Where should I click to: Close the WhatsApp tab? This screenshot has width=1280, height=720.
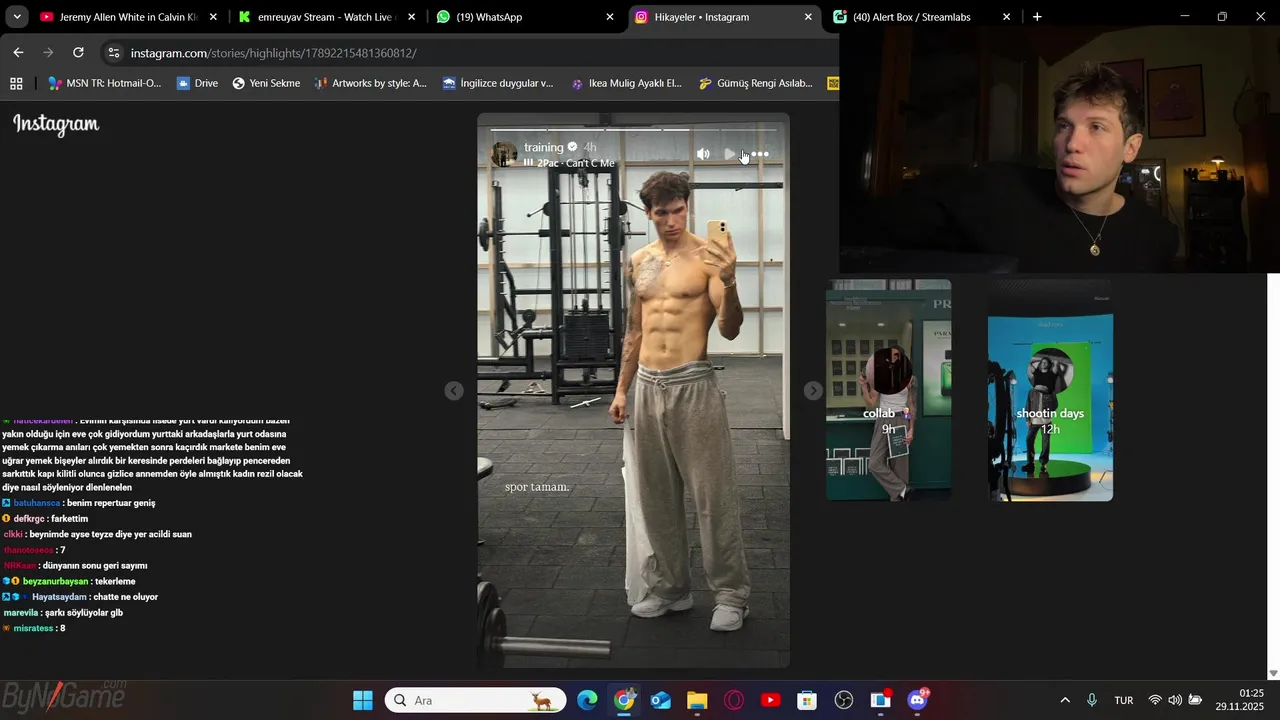click(610, 17)
